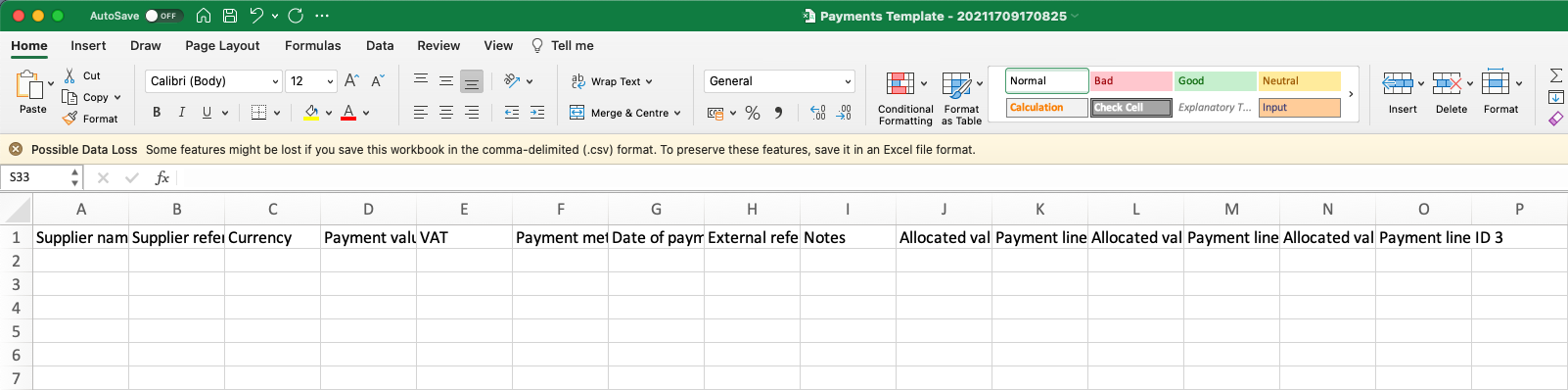
Task: Apply percent style format
Action: pos(753,113)
